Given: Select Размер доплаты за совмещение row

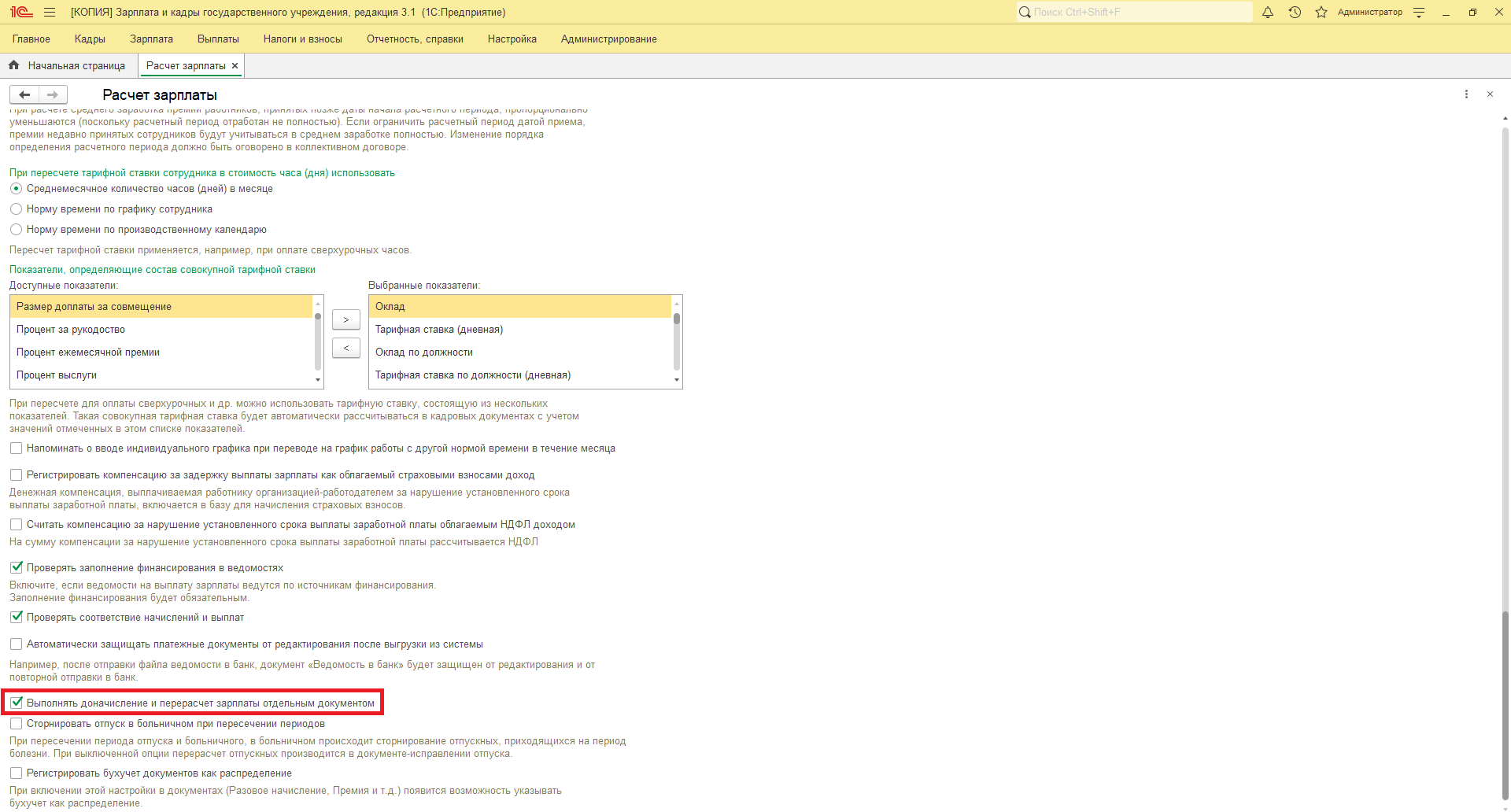Looking at the screenshot, I should 161,307.
